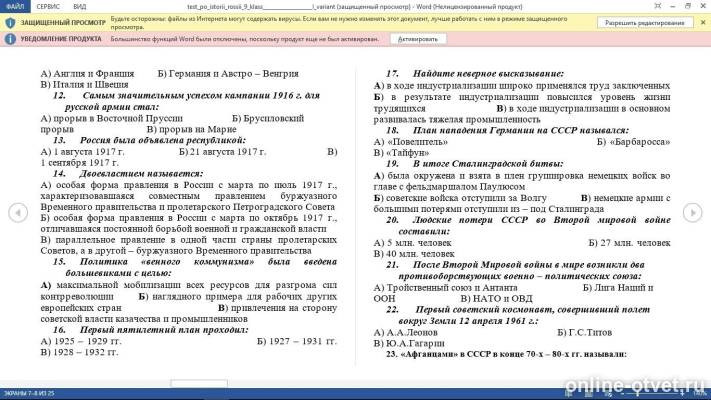Toggle full-screen auto-hide reading toolbar icon
The height and width of the screenshot is (400, 711).
[657, 6]
